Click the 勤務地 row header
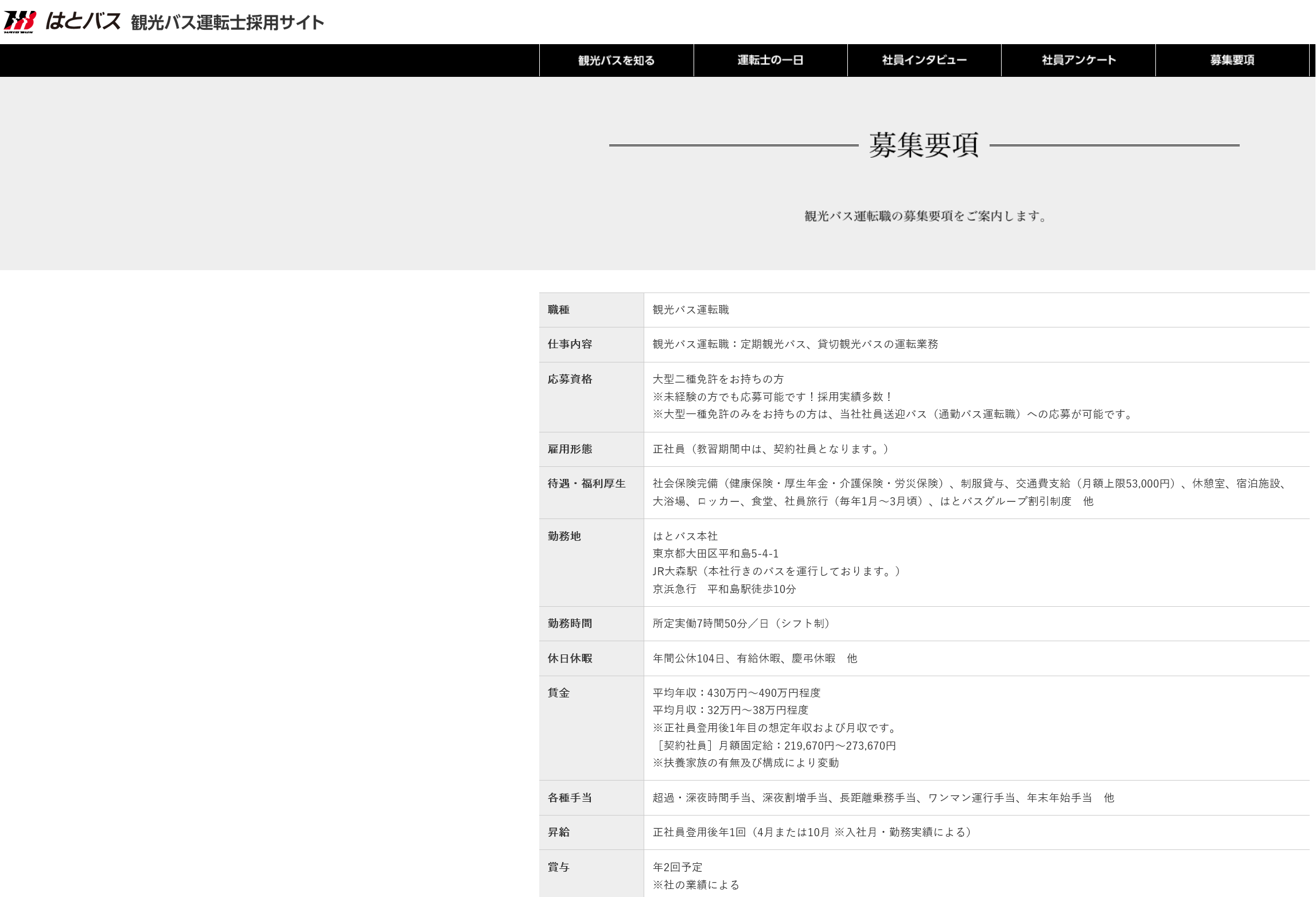The height and width of the screenshot is (897, 1316). [564, 536]
